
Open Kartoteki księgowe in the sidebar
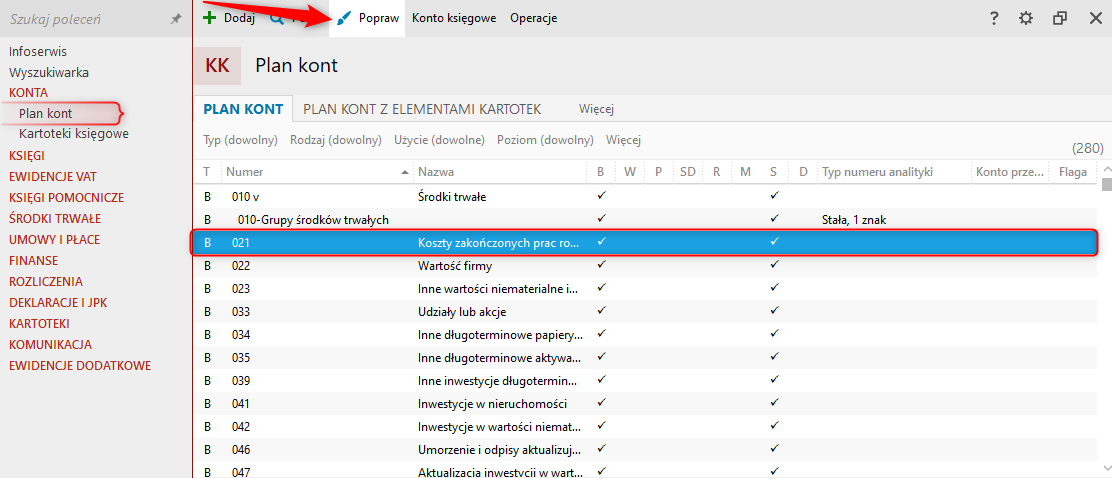point(73,133)
